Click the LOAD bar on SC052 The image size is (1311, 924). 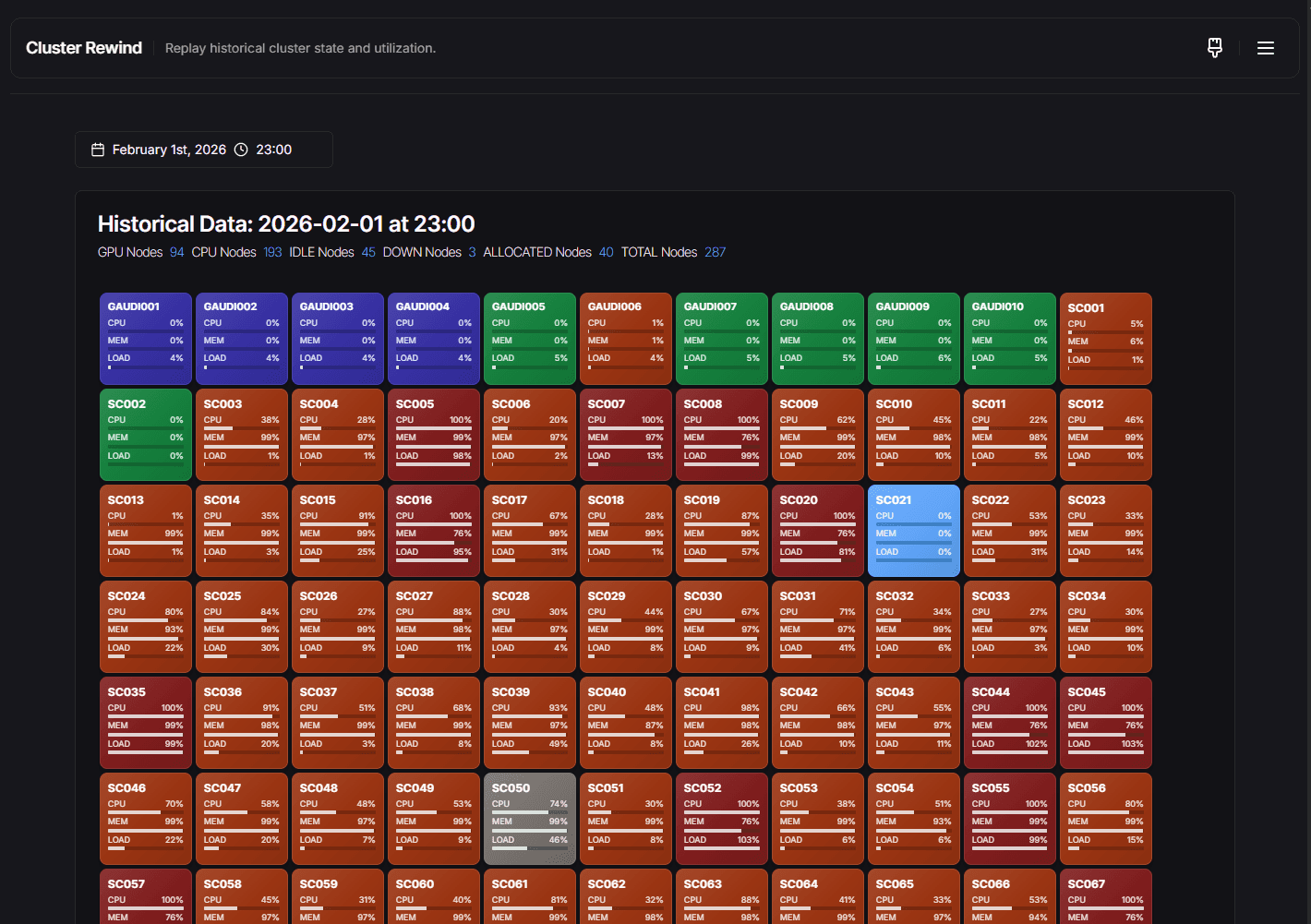pyautogui.click(x=722, y=848)
